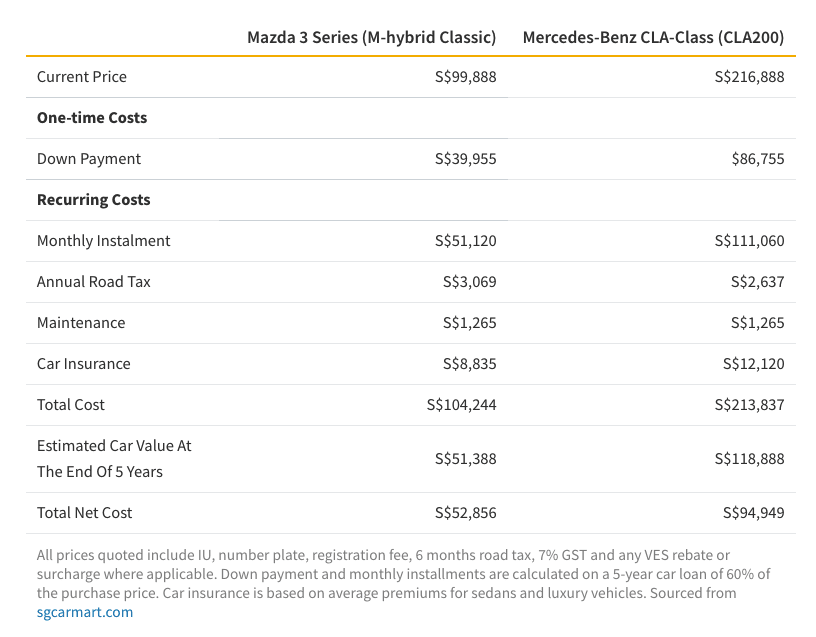The height and width of the screenshot is (637, 816).
Task: Select the Mercedes down payment $86,755
Action: pos(758,159)
